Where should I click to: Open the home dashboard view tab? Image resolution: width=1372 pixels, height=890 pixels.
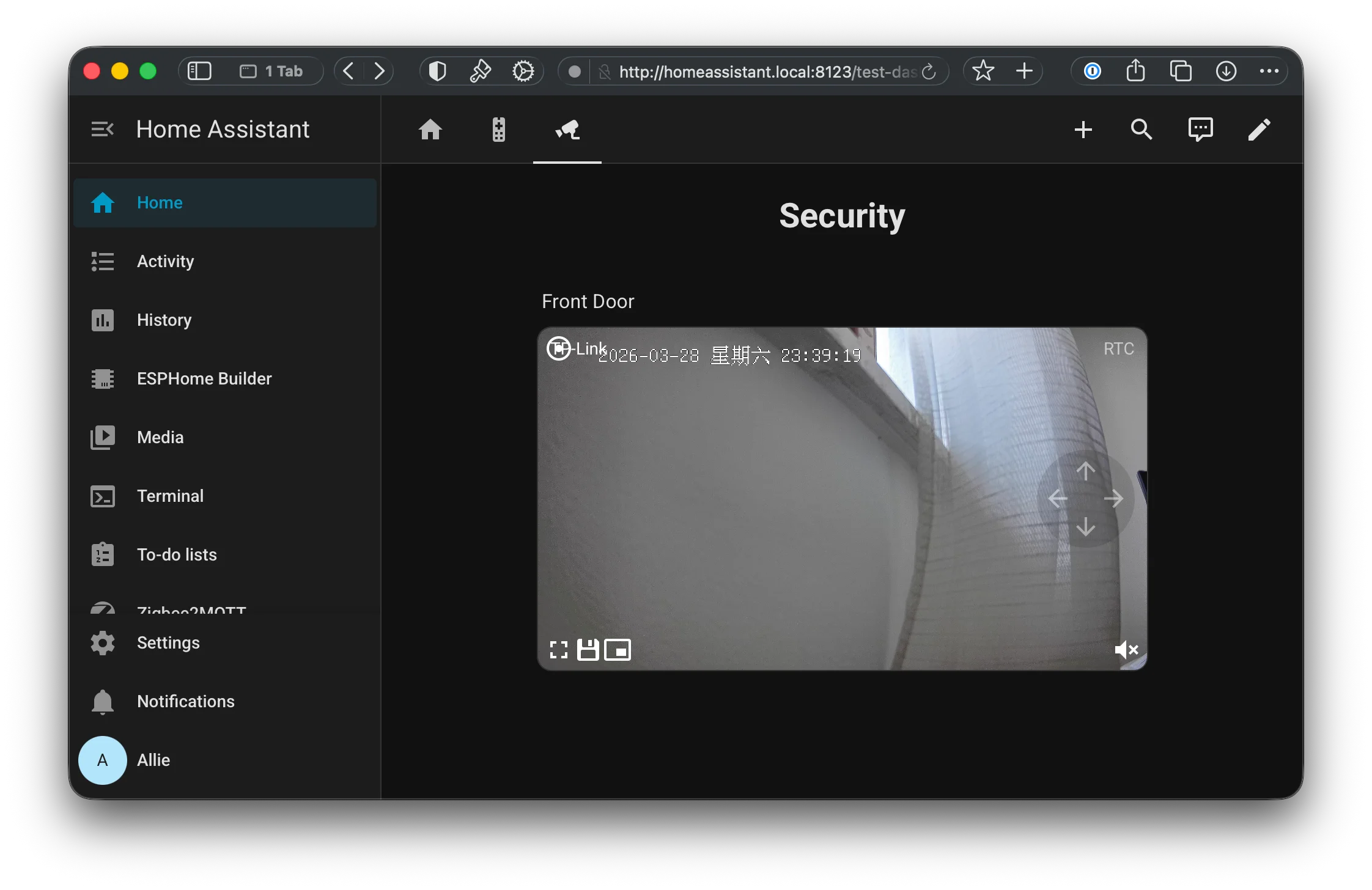coord(430,130)
